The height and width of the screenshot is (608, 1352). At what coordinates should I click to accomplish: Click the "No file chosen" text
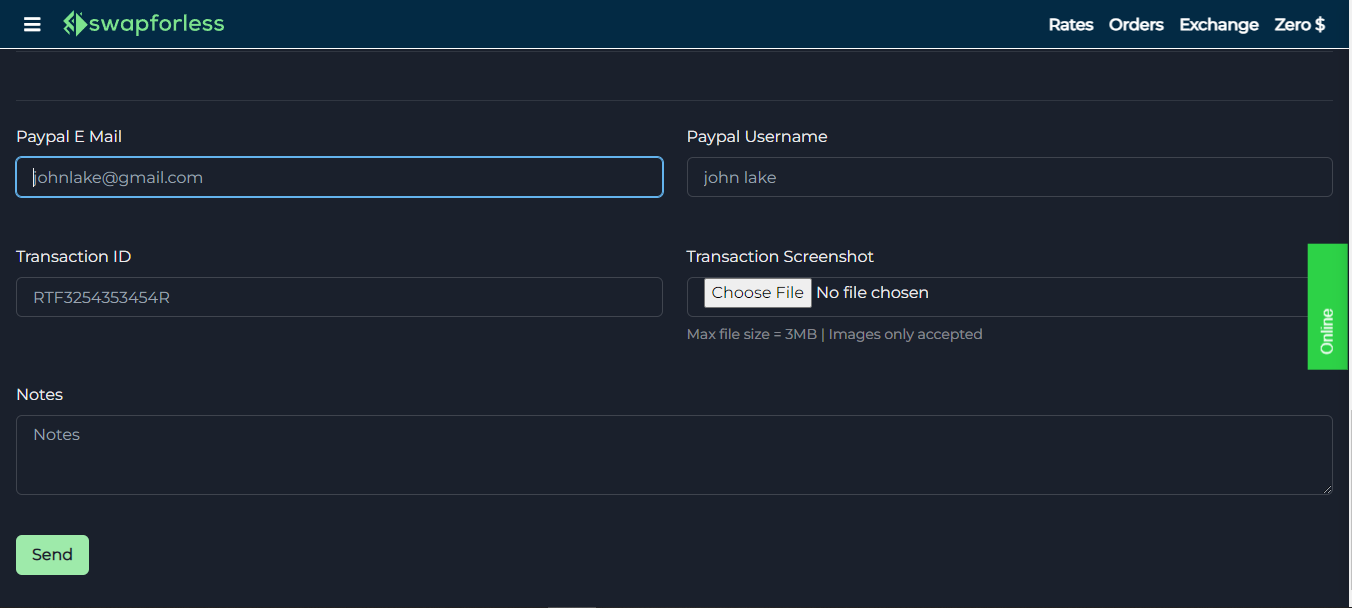[872, 293]
